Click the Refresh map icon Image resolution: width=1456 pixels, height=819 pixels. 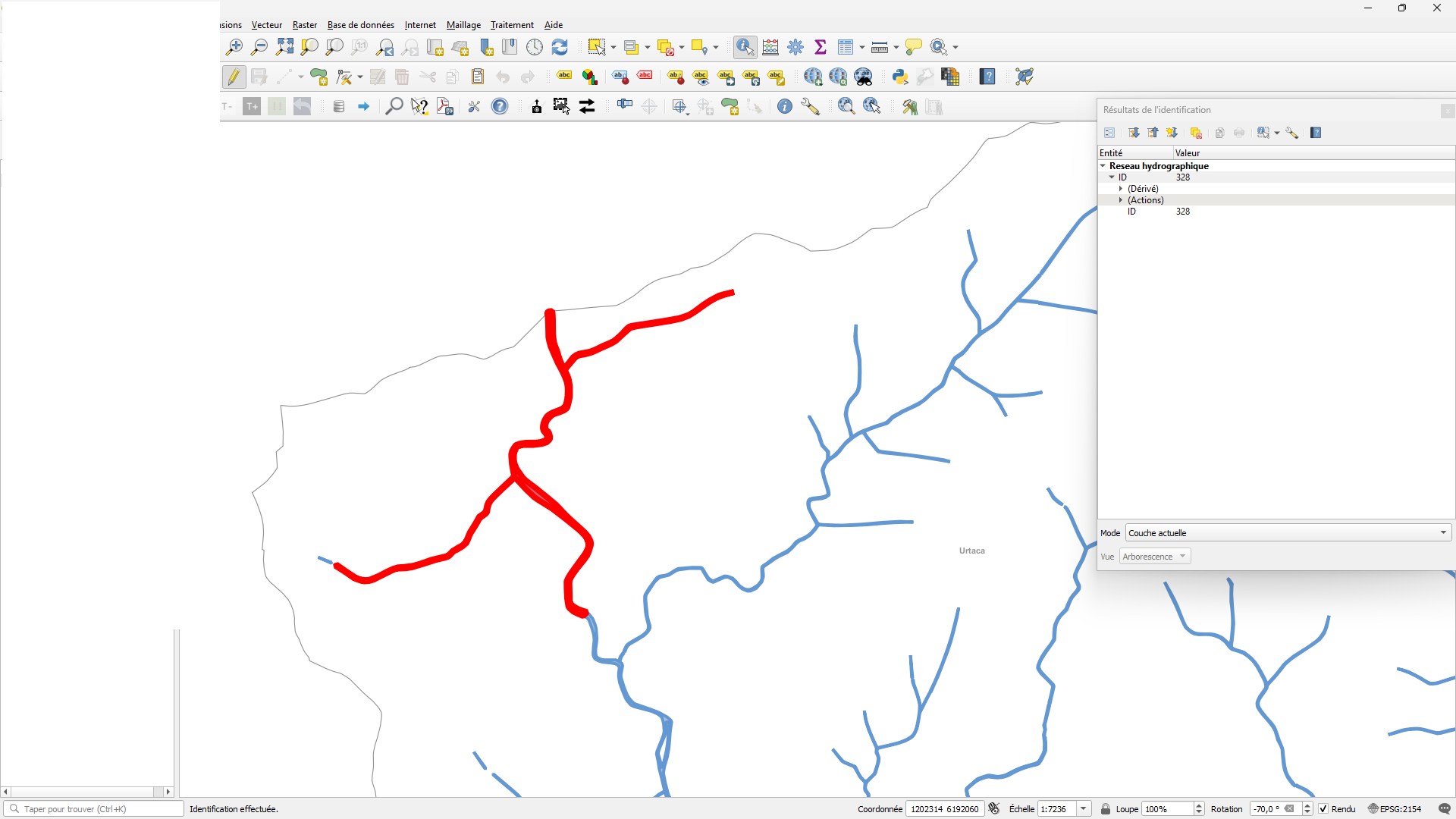click(x=560, y=47)
